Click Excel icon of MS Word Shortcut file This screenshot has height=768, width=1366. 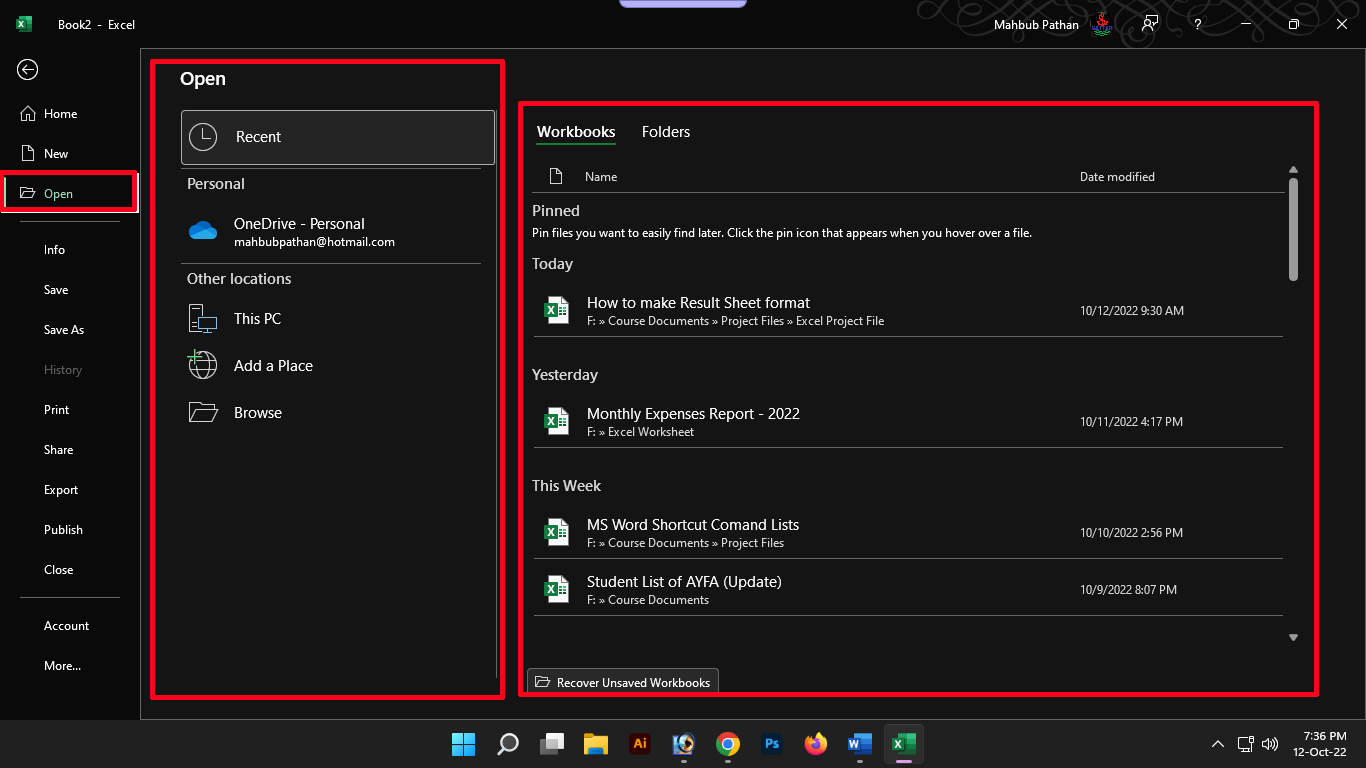point(556,533)
